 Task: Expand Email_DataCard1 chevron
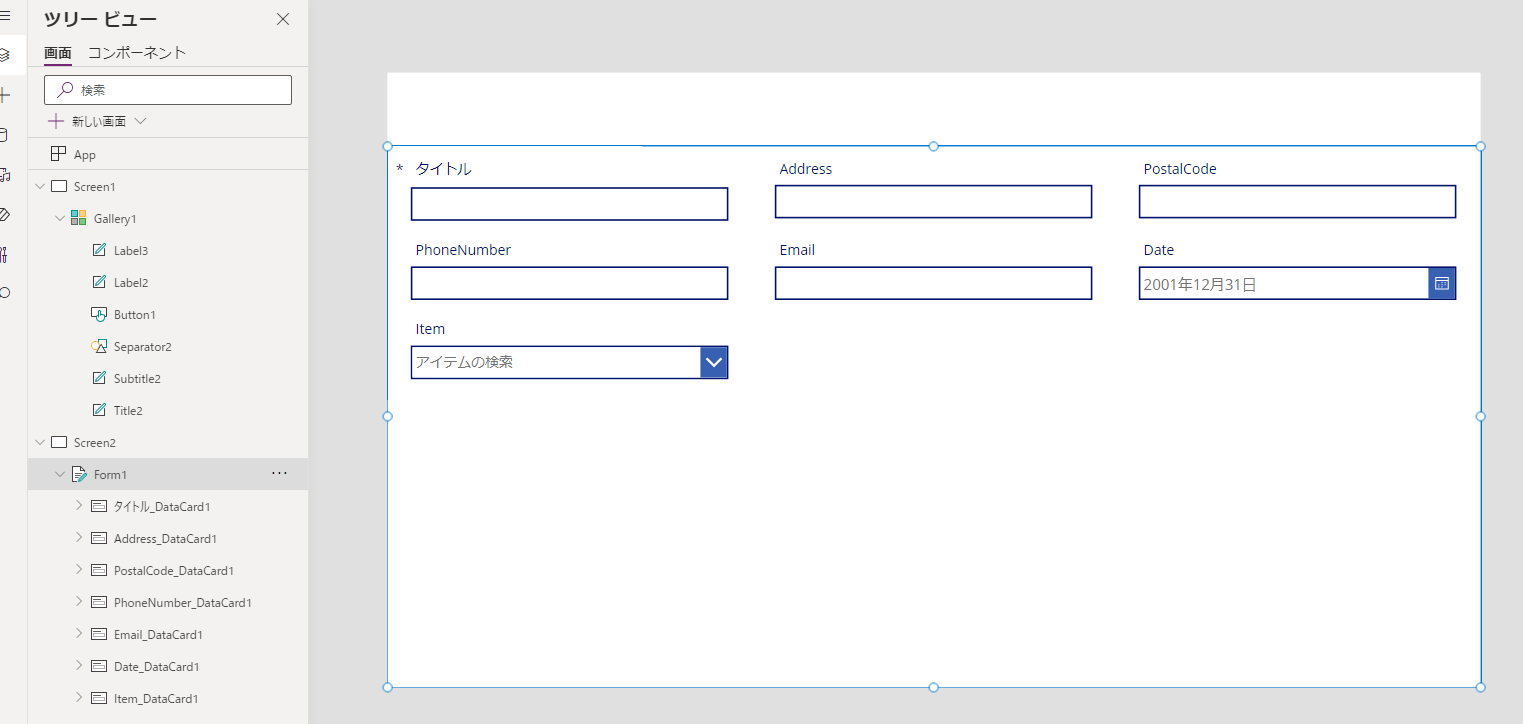80,634
